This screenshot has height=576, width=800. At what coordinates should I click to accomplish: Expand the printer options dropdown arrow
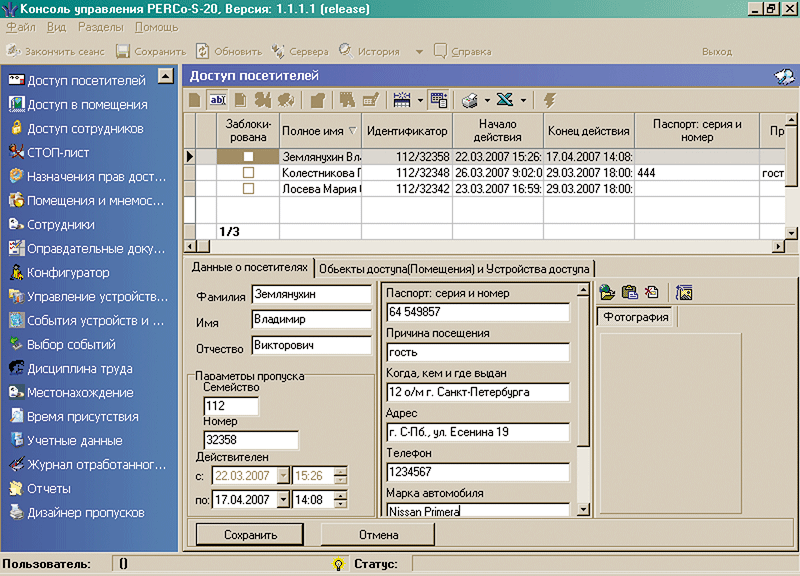487,100
